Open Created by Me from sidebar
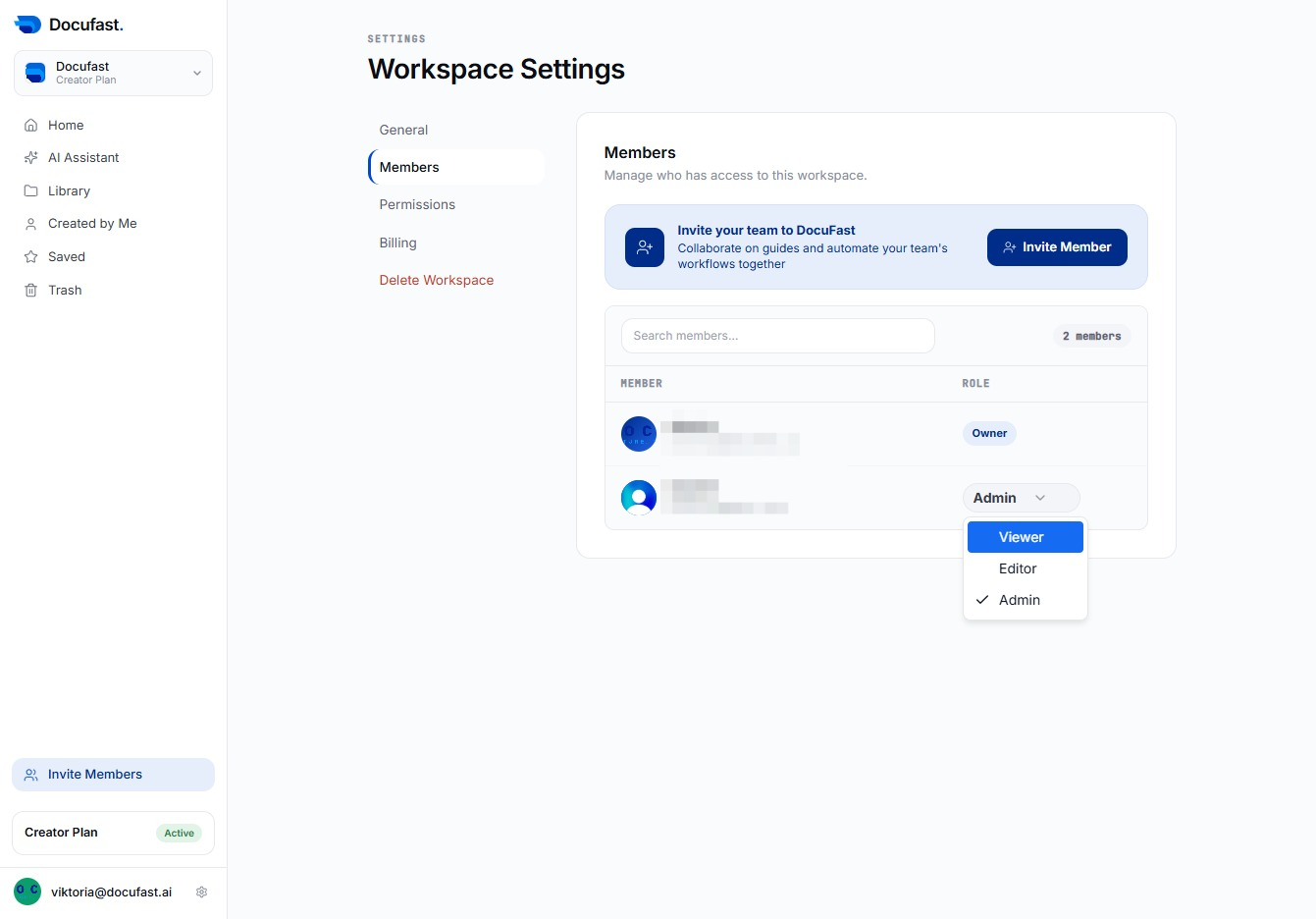This screenshot has height=919, width=1316. click(113, 224)
